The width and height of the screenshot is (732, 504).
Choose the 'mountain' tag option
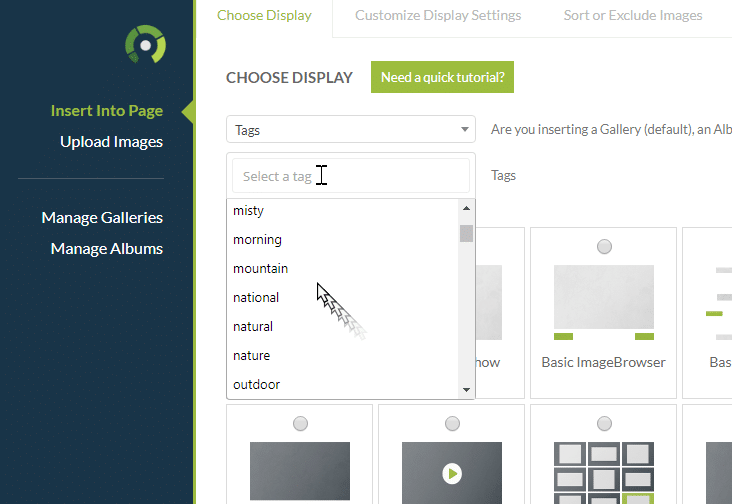(x=343, y=268)
